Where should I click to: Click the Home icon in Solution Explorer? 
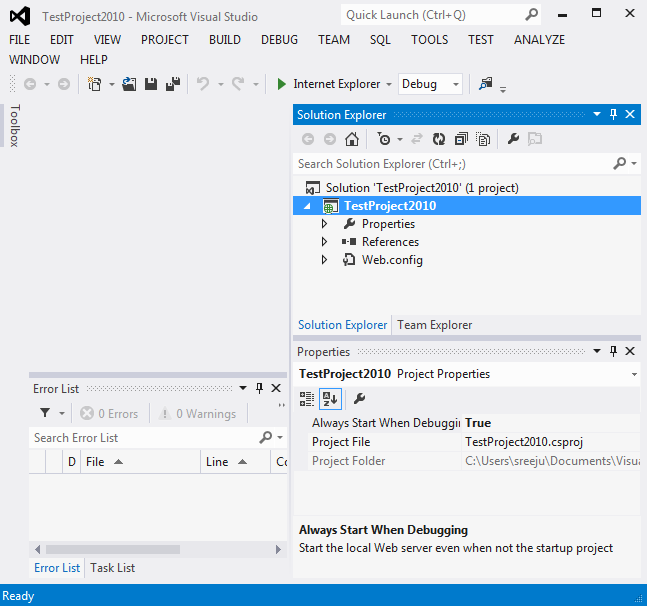pyautogui.click(x=352, y=139)
